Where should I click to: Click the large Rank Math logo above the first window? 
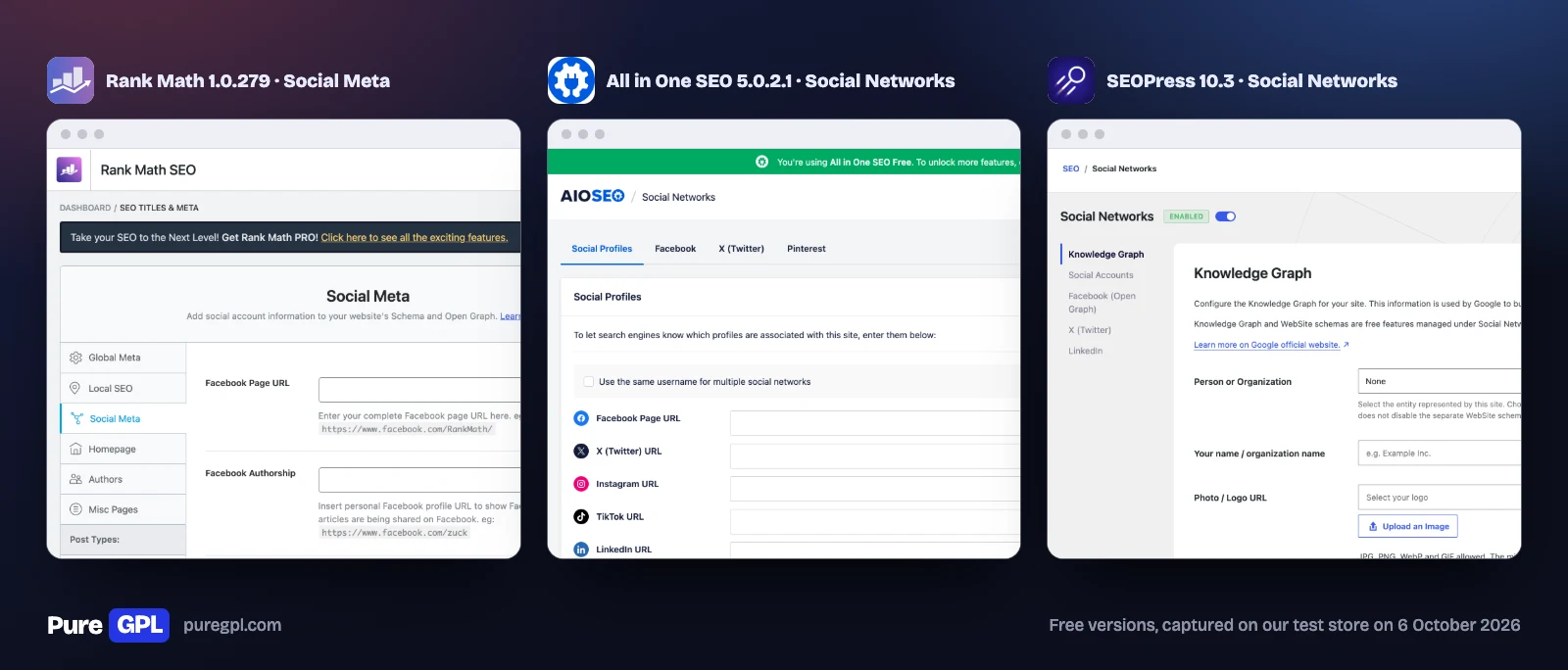(x=71, y=80)
